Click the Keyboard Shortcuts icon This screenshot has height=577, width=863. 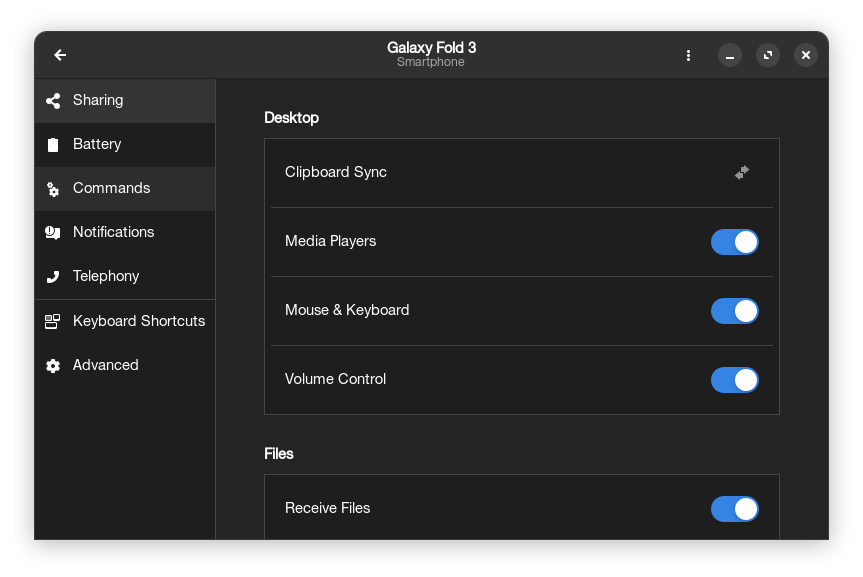53,322
